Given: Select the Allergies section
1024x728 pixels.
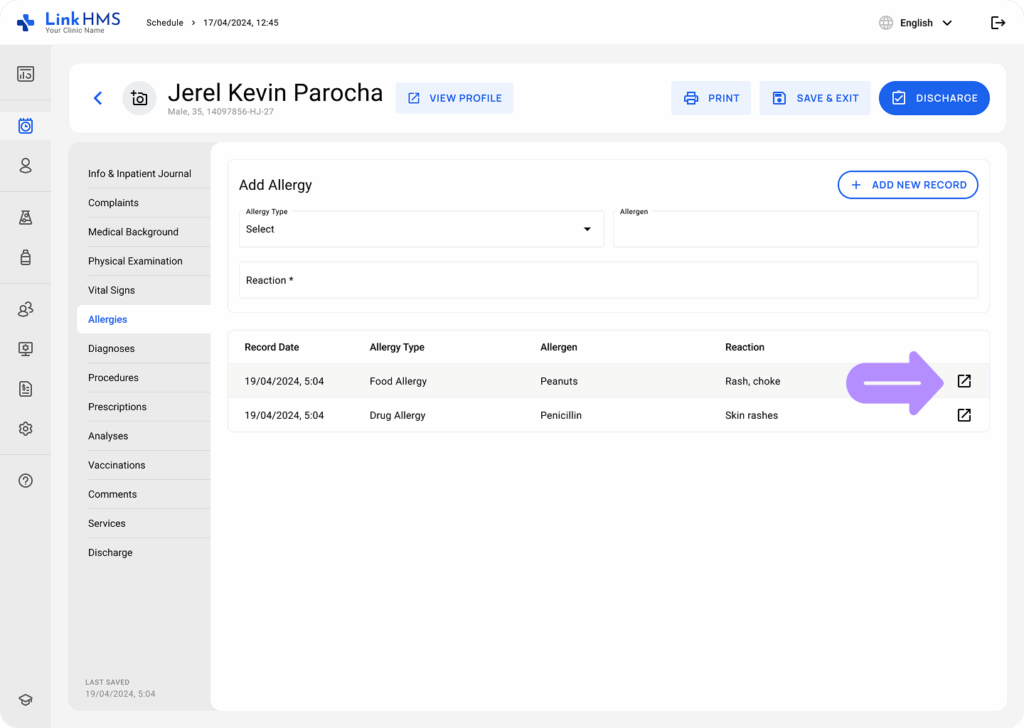Looking at the screenshot, I should [x=144, y=319].
